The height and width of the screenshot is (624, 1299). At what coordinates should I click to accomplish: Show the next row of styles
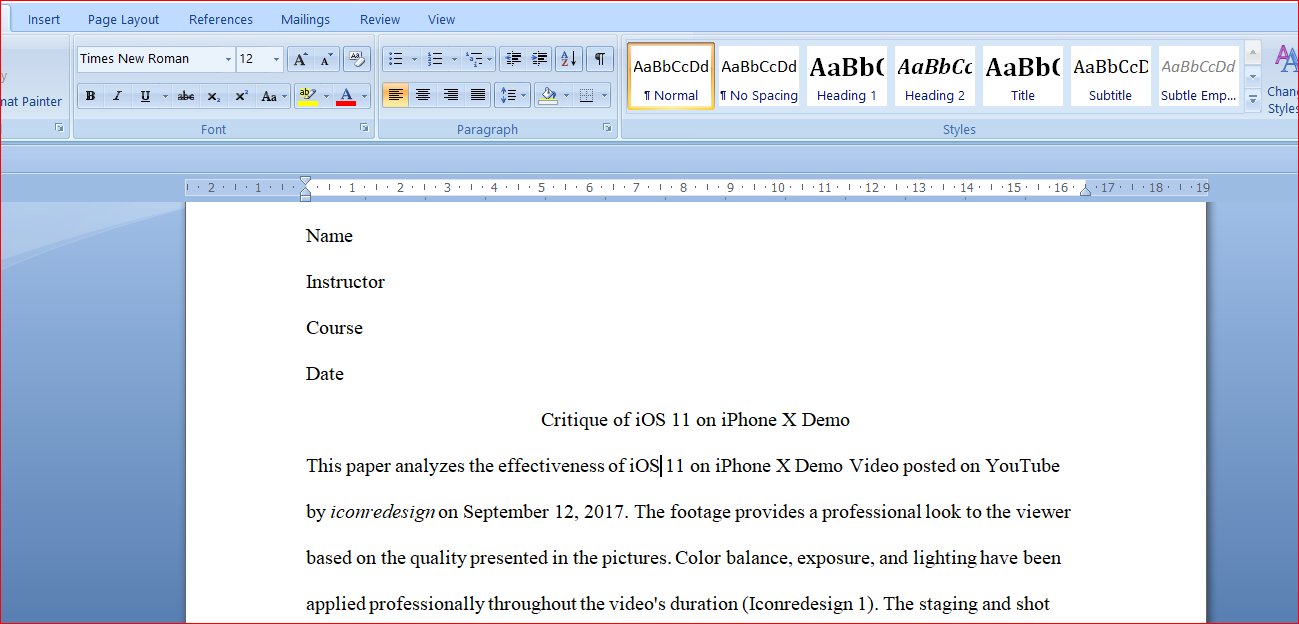[1253, 76]
